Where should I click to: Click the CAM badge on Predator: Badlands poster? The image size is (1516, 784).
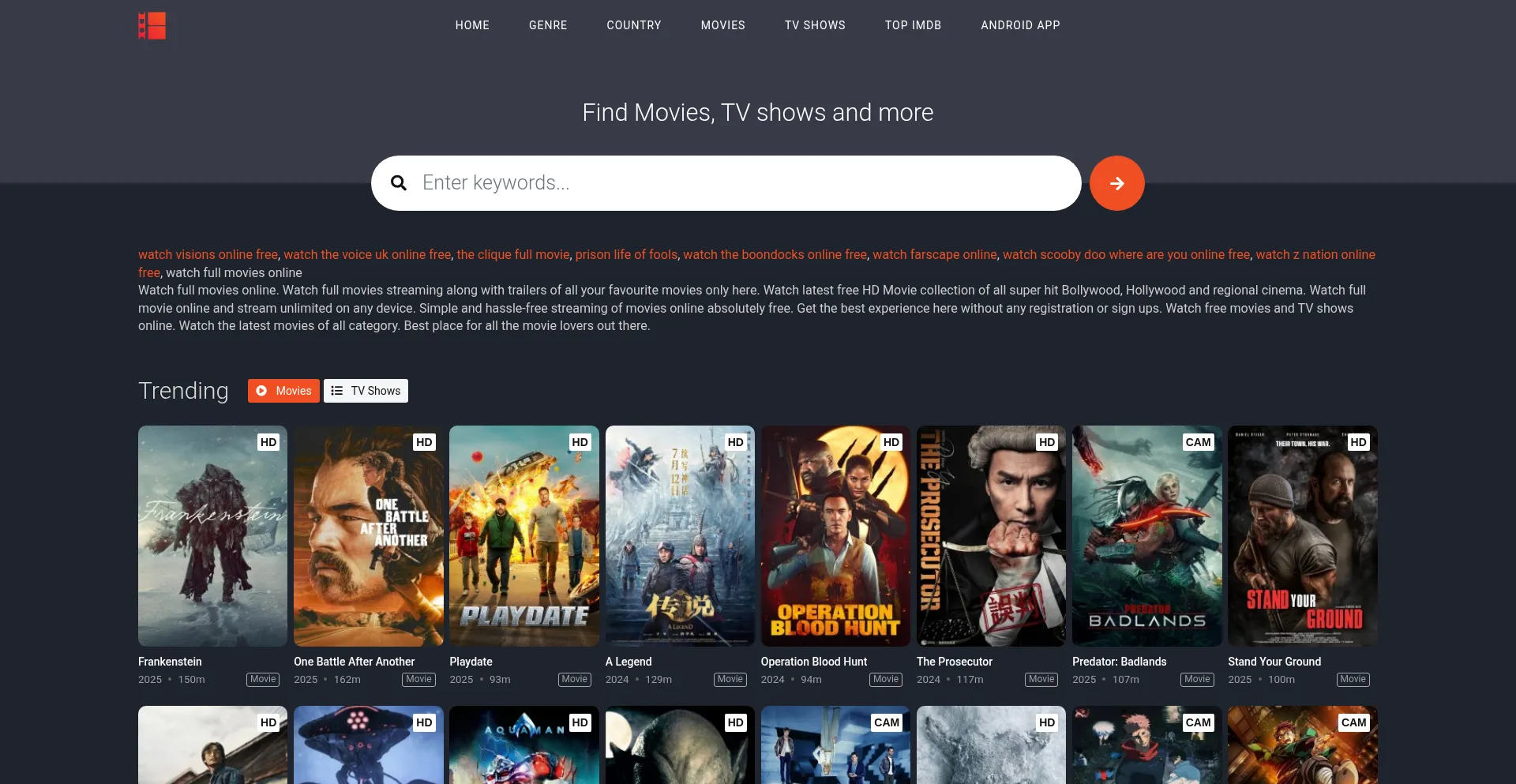(1197, 442)
